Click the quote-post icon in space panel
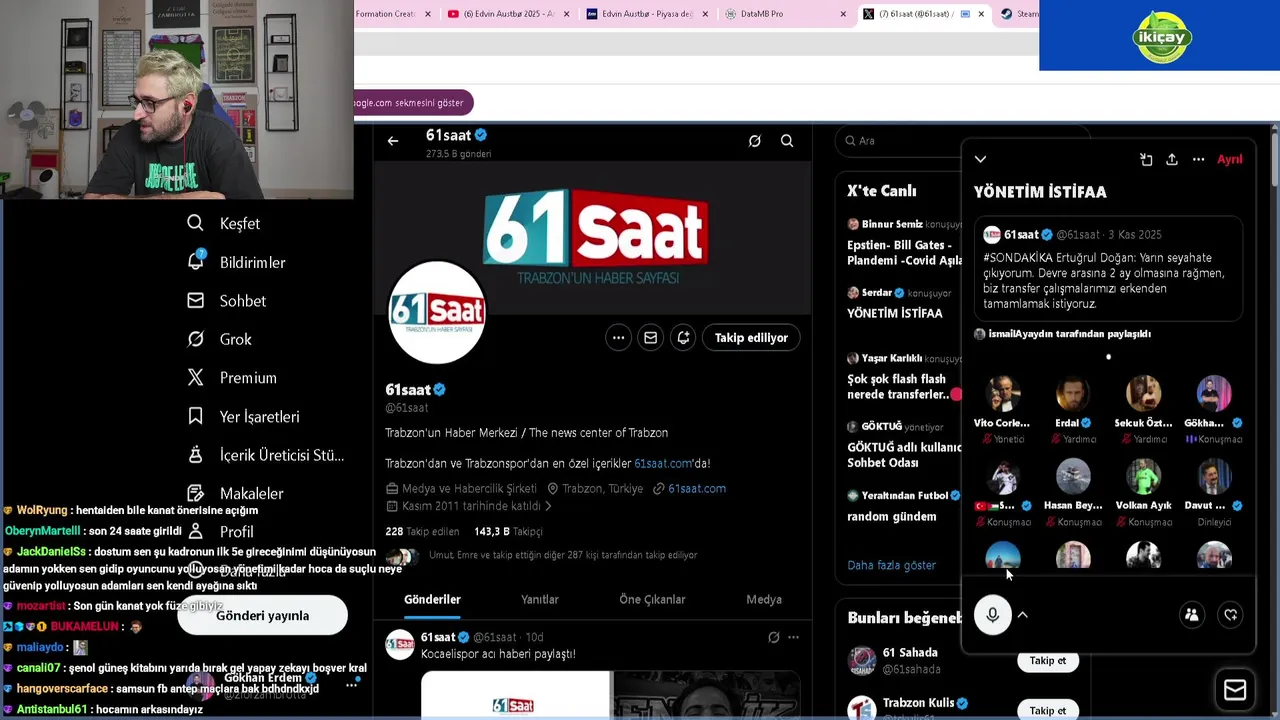This screenshot has width=1280, height=720. [1146, 159]
